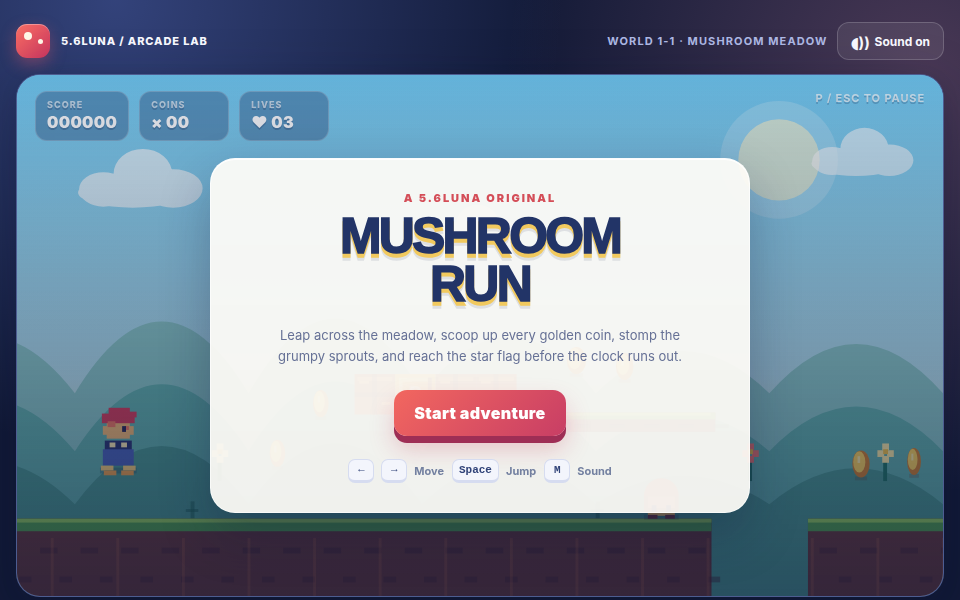
Task: Toggle the Sound on button
Action: tap(890, 42)
